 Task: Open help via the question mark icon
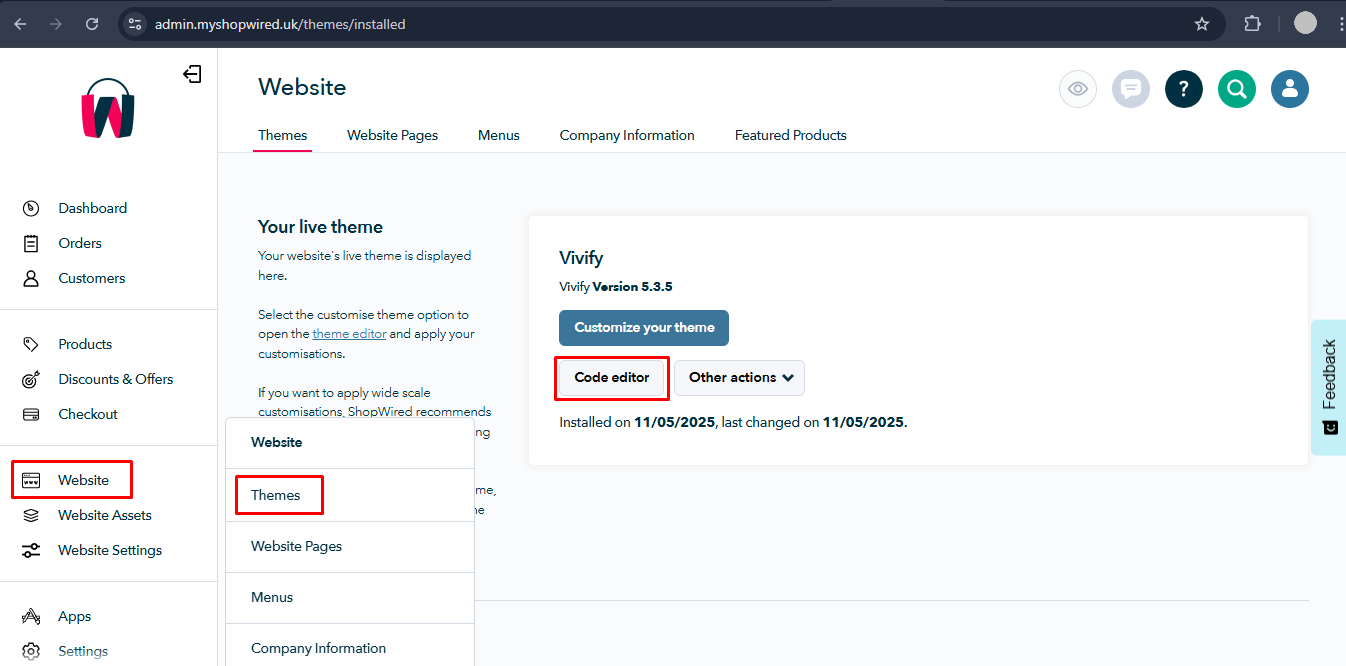coord(1184,89)
